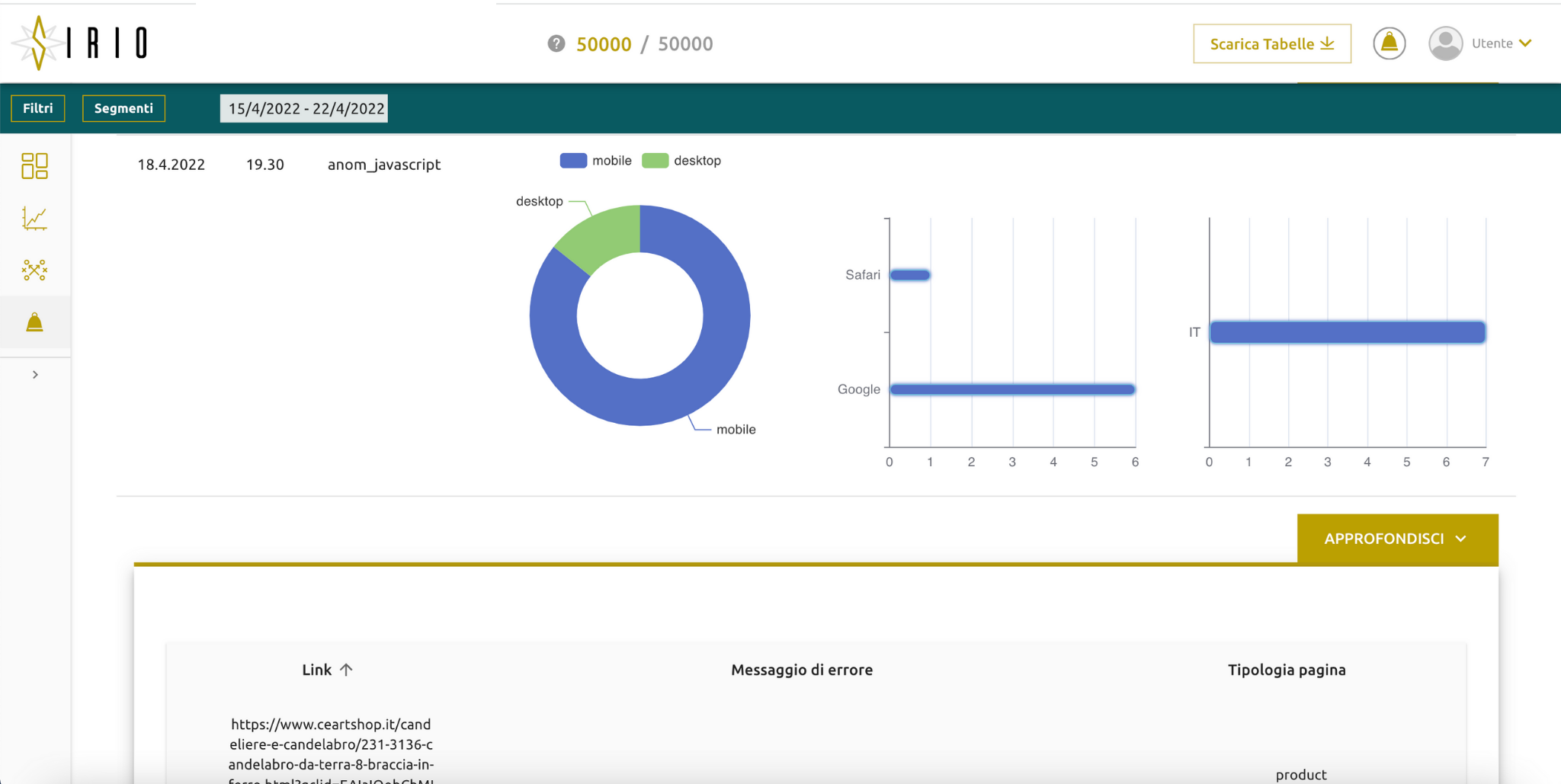This screenshot has width=1561, height=784.
Task: Open the Segmenti menu
Action: coord(123,108)
